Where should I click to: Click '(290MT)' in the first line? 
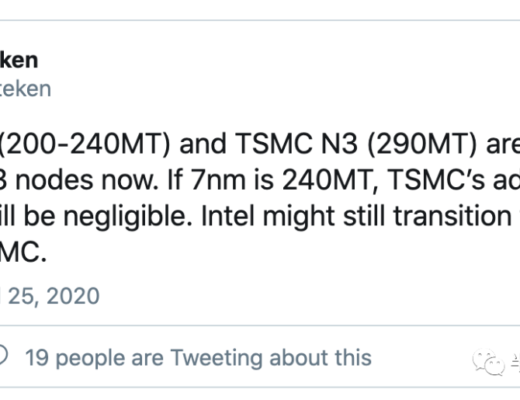point(422,144)
